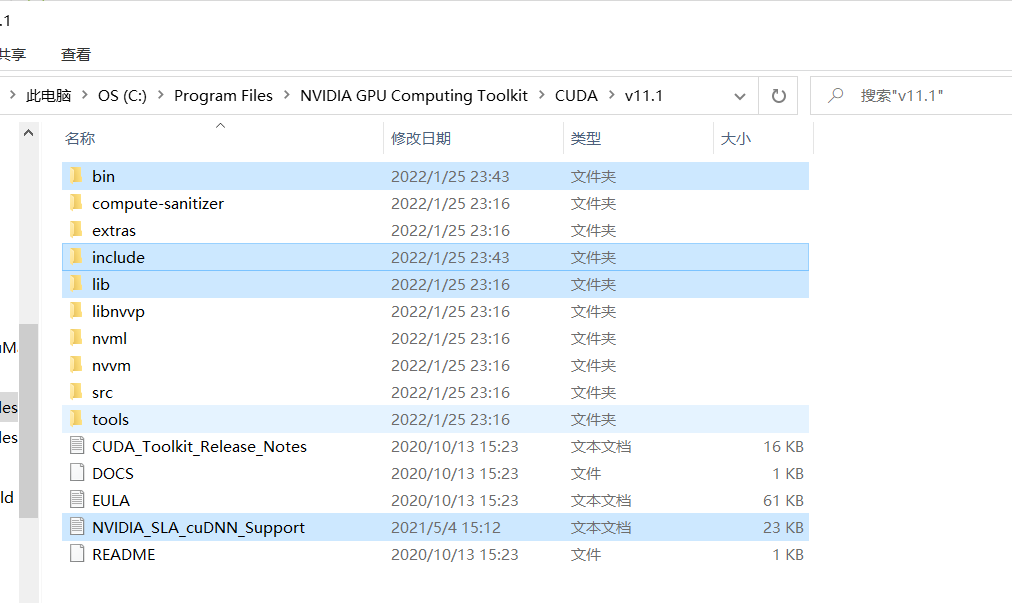Screen dimensions: 1012x603
Task: Click the src folder icon
Action: click(77, 392)
